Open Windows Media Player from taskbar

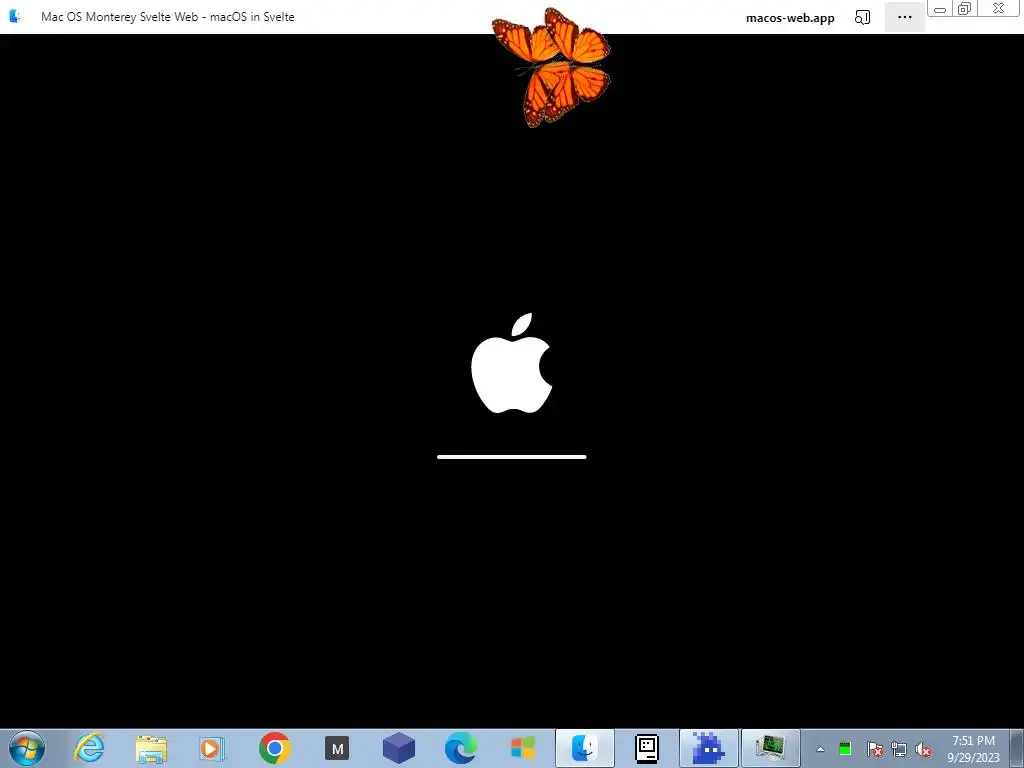click(212, 748)
